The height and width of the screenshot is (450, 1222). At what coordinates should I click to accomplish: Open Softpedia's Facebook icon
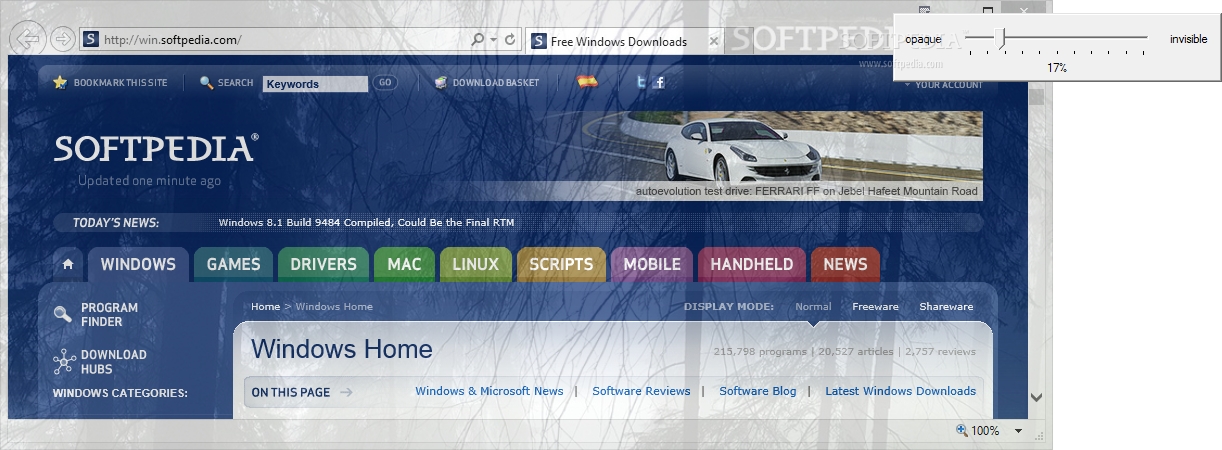click(659, 82)
